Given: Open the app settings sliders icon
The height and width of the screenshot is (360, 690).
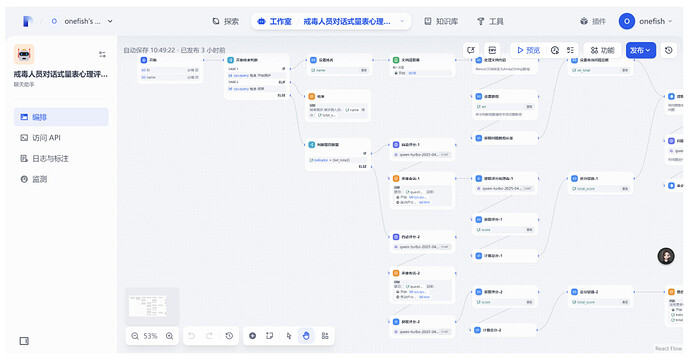Looking at the screenshot, I should coord(102,54).
